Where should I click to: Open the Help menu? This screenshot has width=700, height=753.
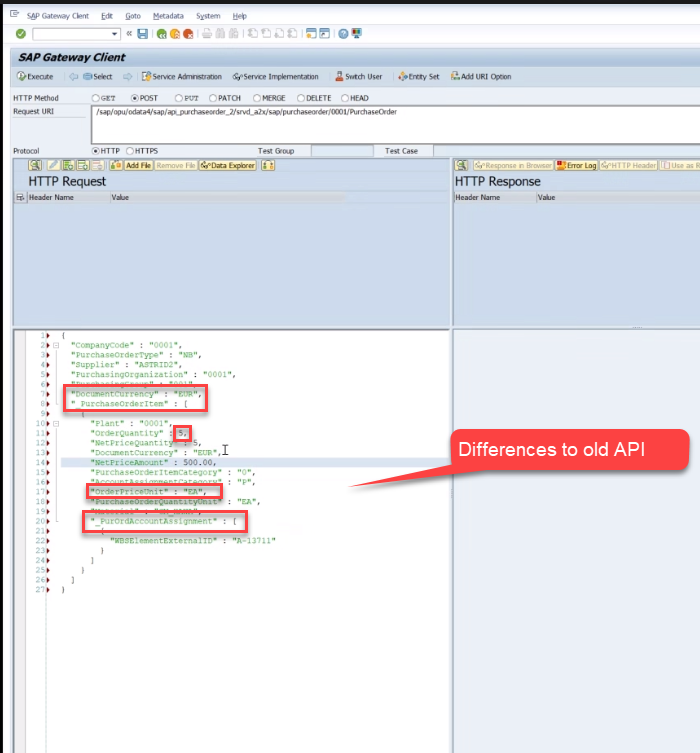240,16
